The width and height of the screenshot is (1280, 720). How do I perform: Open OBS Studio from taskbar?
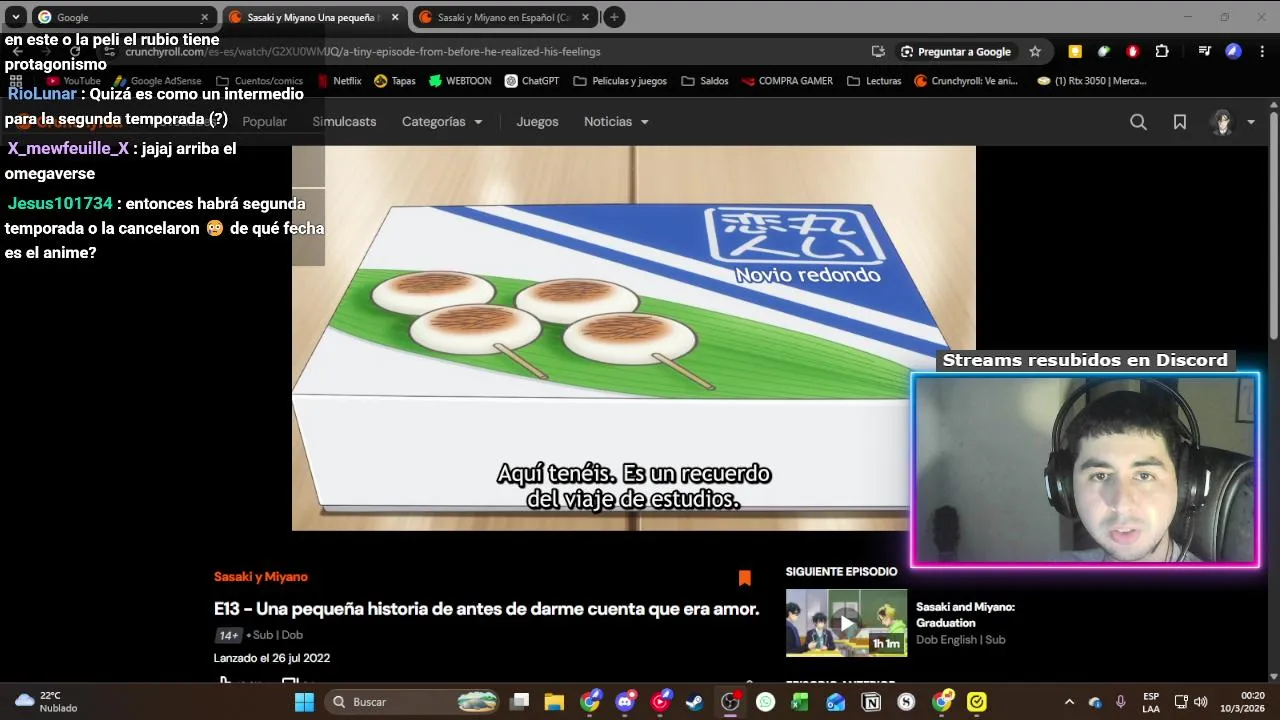coord(730,702)
